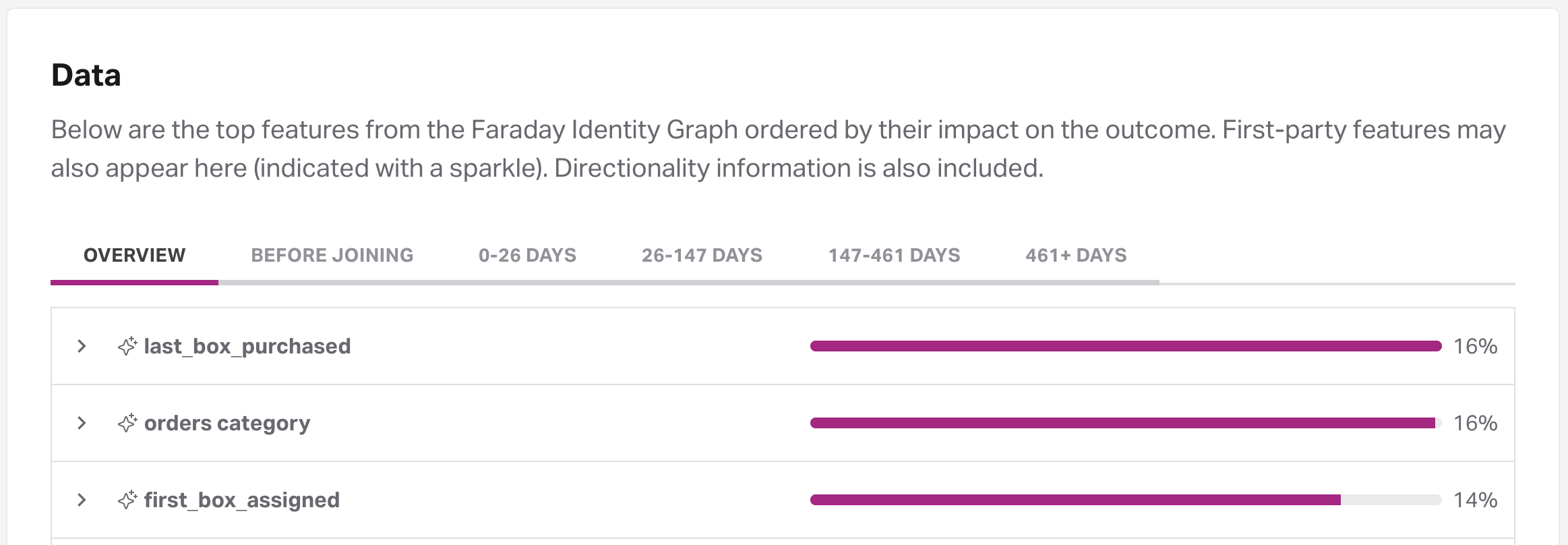1568x545 pixels.
Task: Expand the orders category row chevron
Action: (82, 423)
